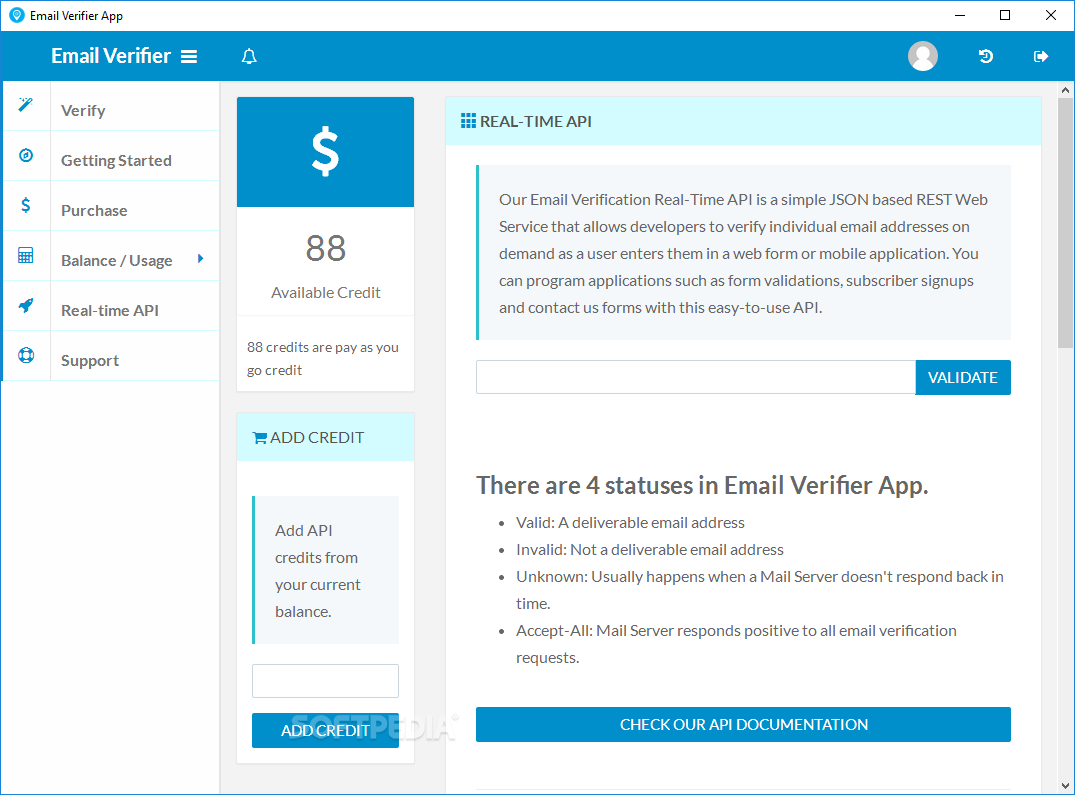Click the 'Unknown:' status bullet text

[x=760, y=590]
